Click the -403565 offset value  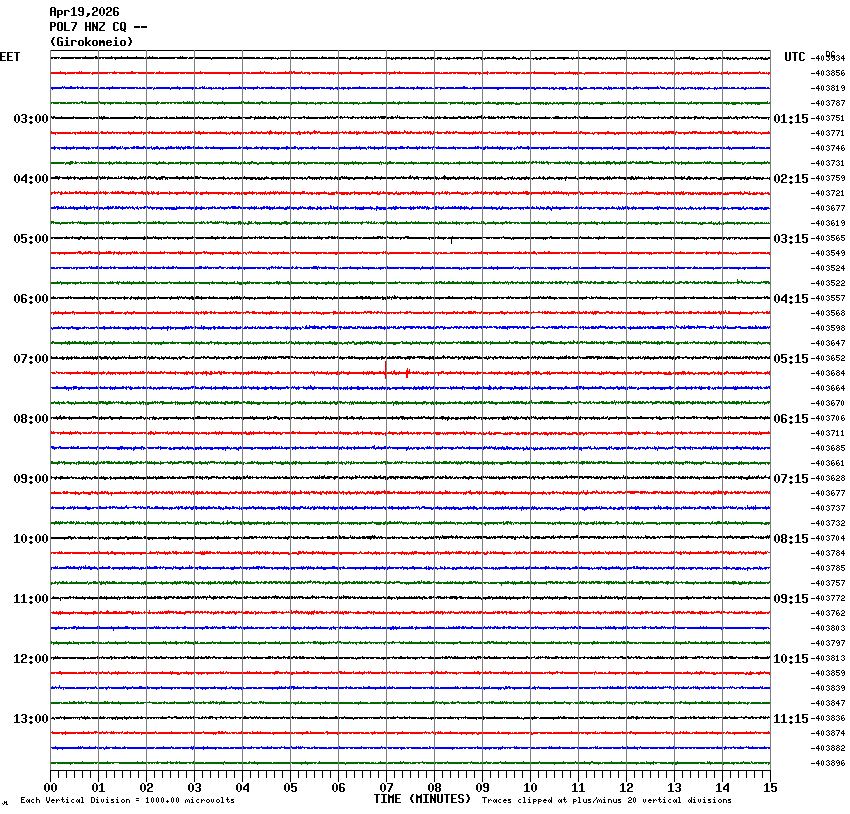click(x=829, y=239)
